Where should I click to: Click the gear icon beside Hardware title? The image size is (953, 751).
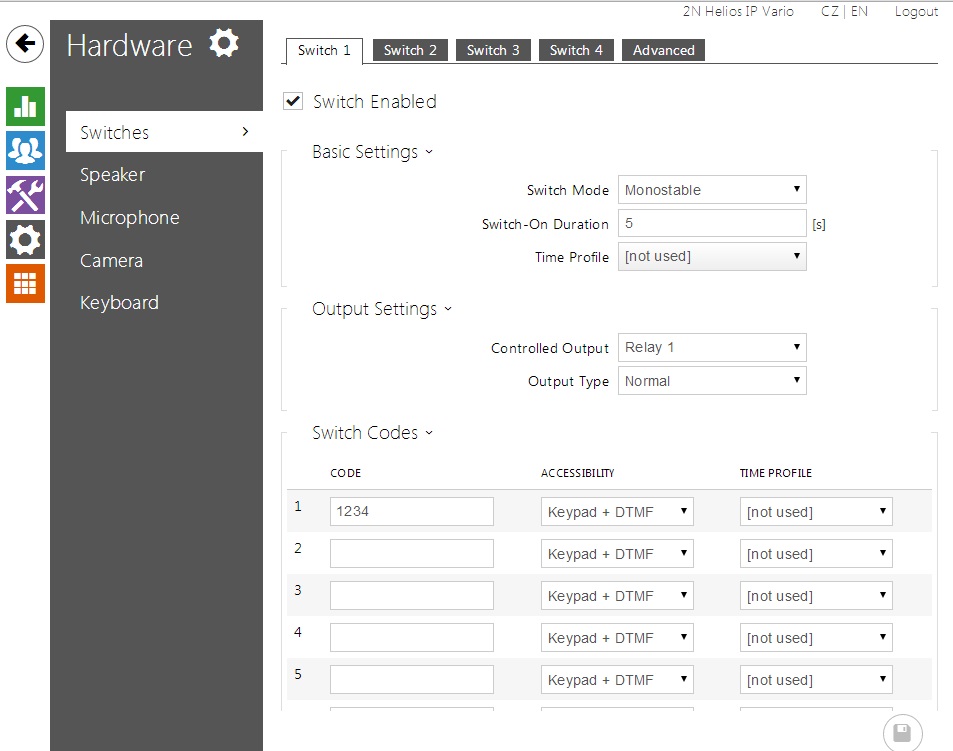(224, 44)
